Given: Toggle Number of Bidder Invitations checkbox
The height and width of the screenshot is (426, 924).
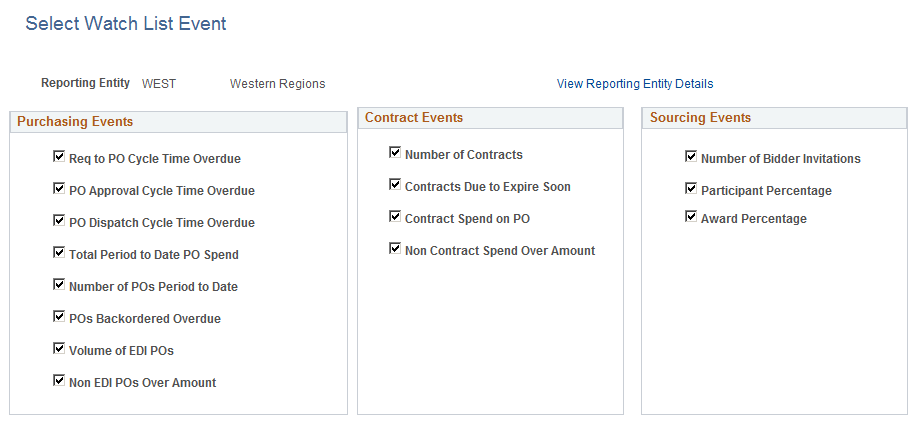Looking at the screenshot, I should 691,157.
